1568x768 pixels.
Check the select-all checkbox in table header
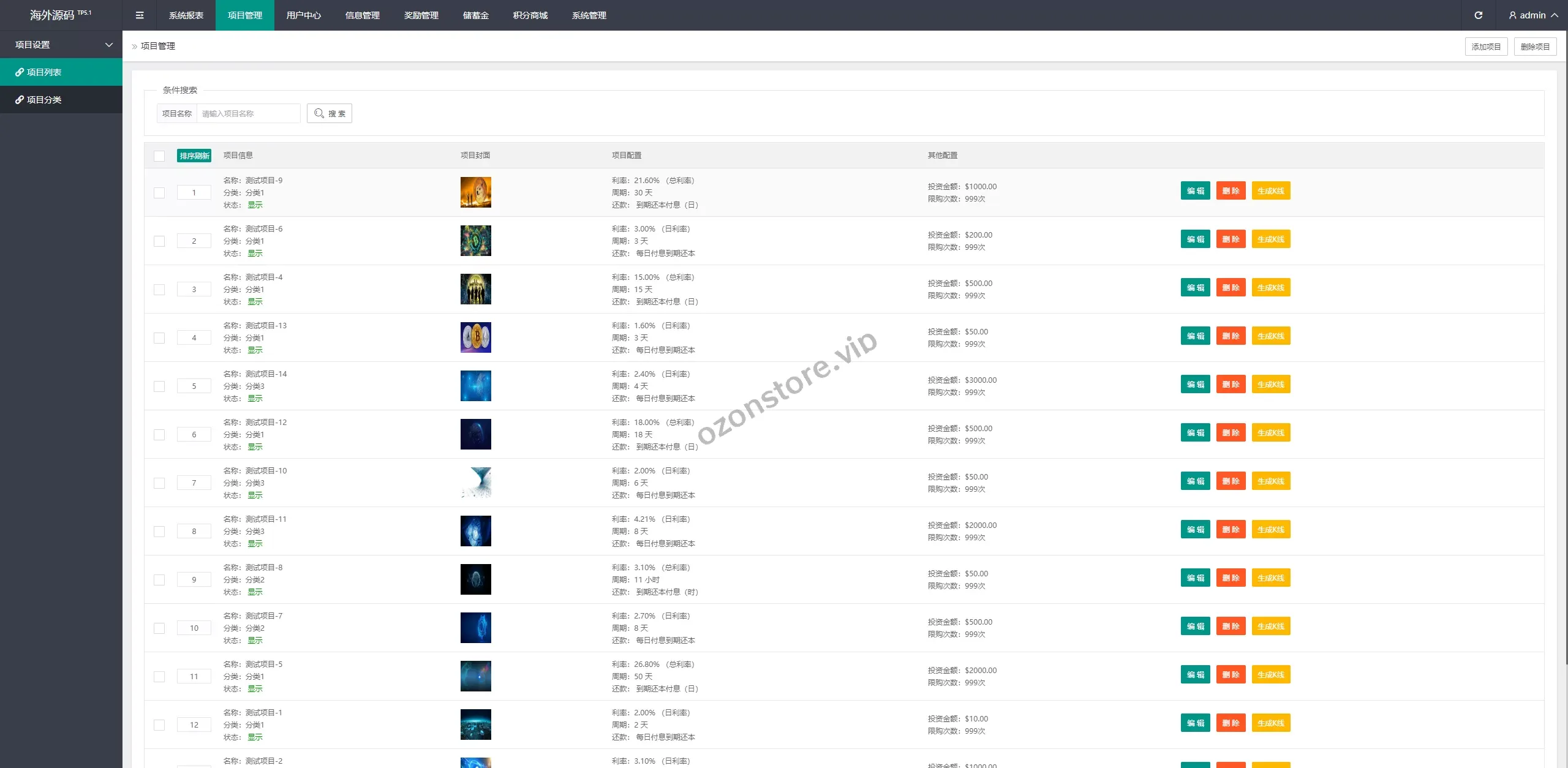click(x=159, y=156)
